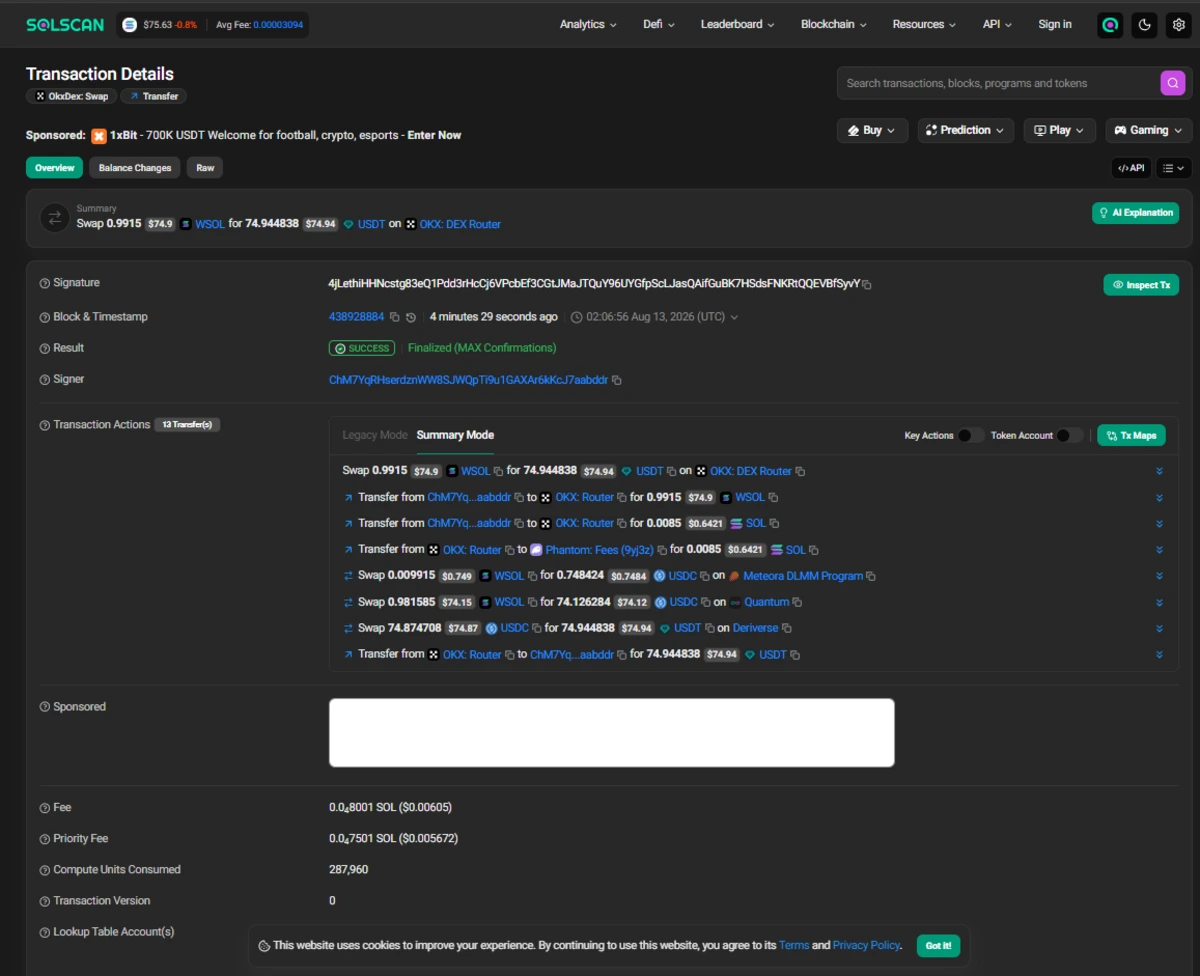
Task: Click the 13 Transfer(s) badge
Action: pos(187,425)
